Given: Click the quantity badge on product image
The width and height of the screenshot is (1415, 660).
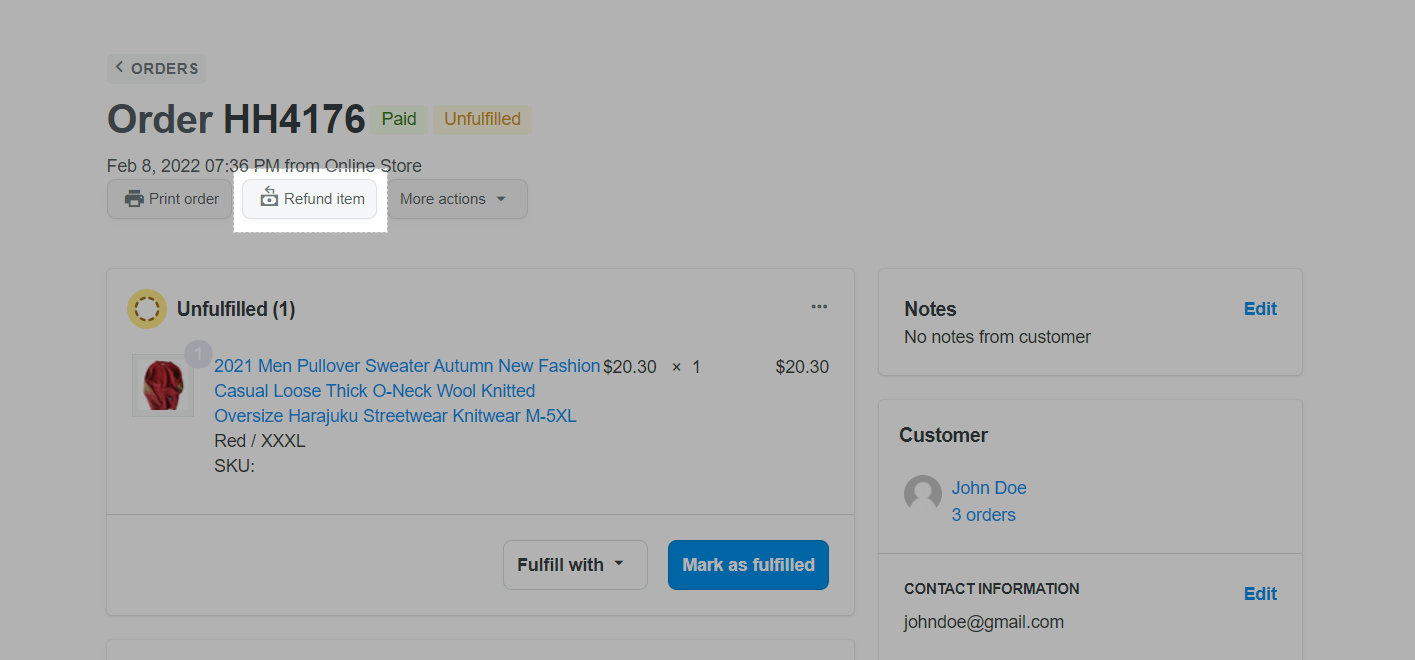Looking at the screenshot, I should (198, 354).
